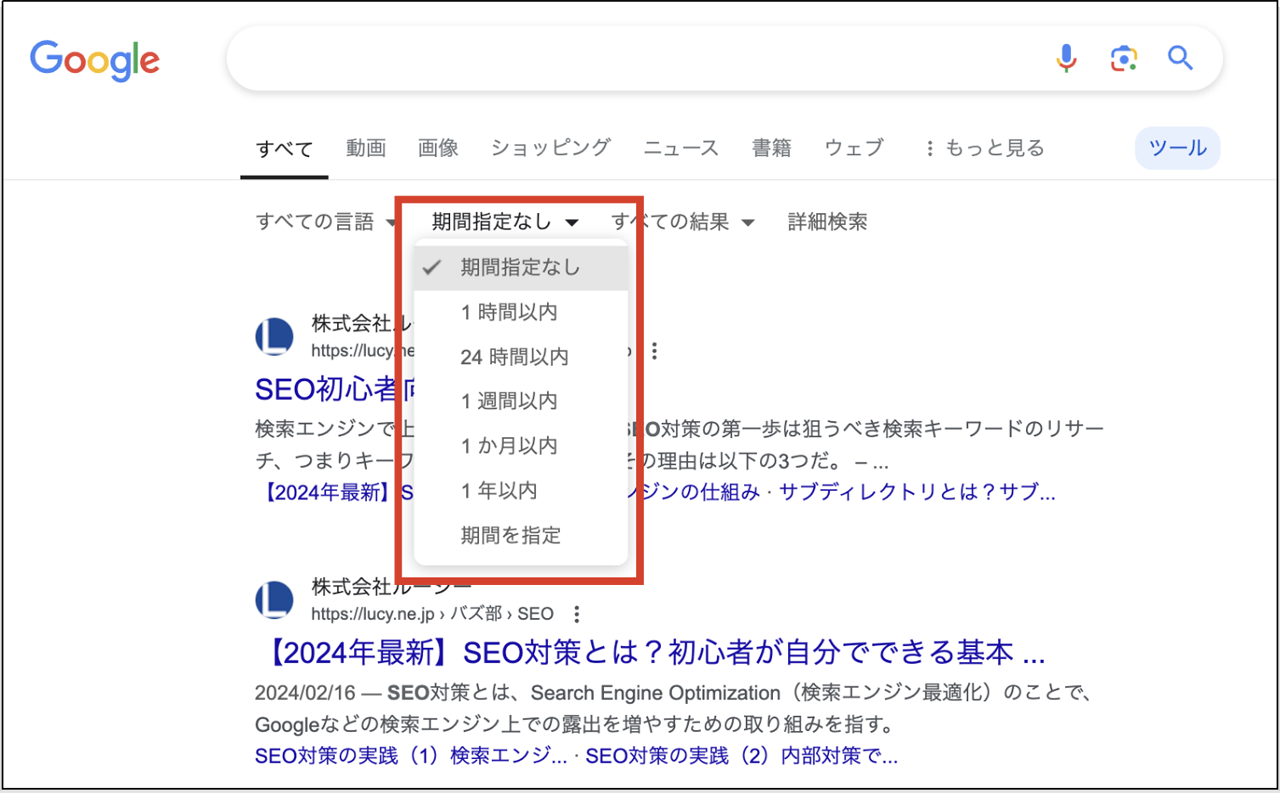The width and height of the screenshot is (1280, 793).
Task: Switch to the 動画 tab
Action: click(366, 148)
